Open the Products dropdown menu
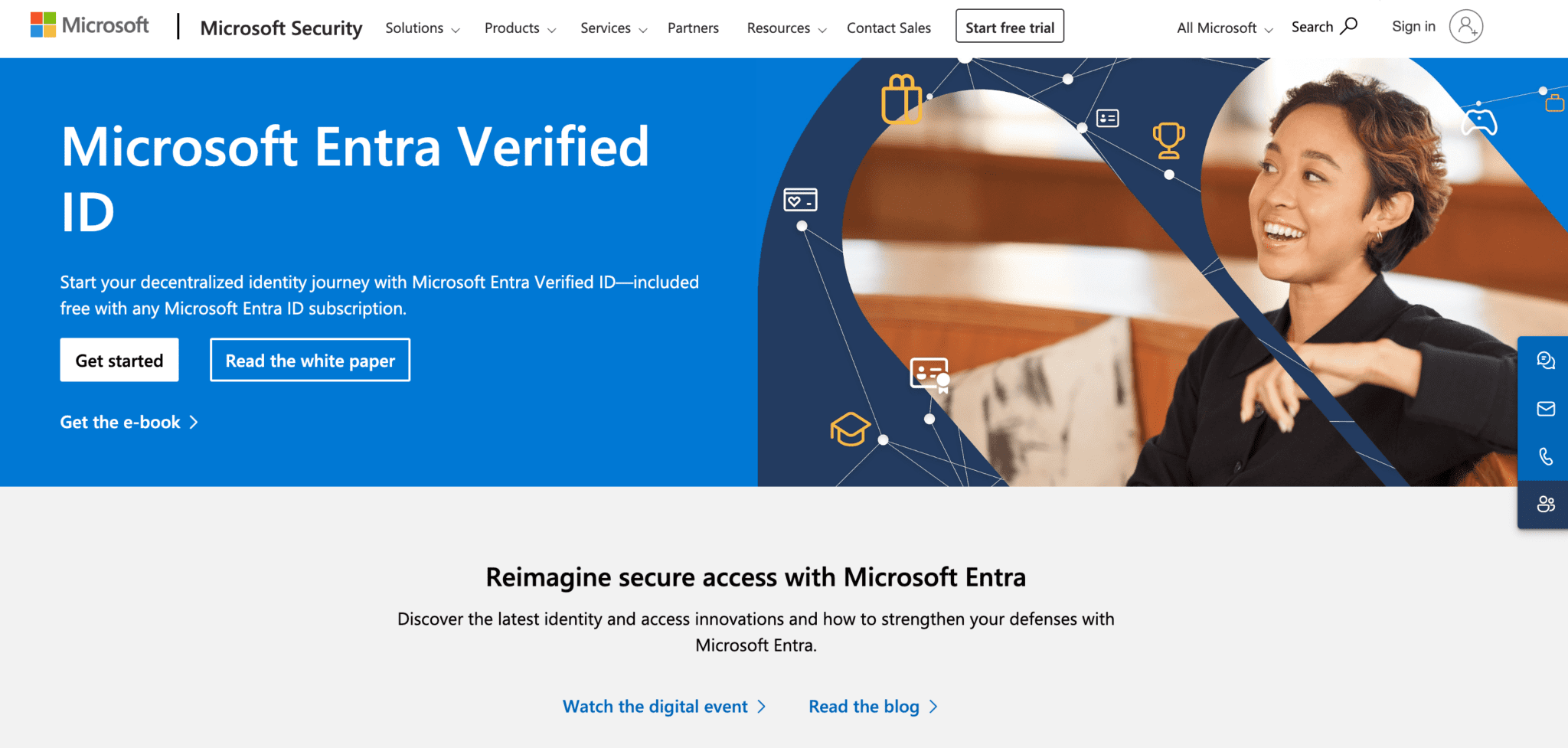1568x748 pixels. pos(519,28)
